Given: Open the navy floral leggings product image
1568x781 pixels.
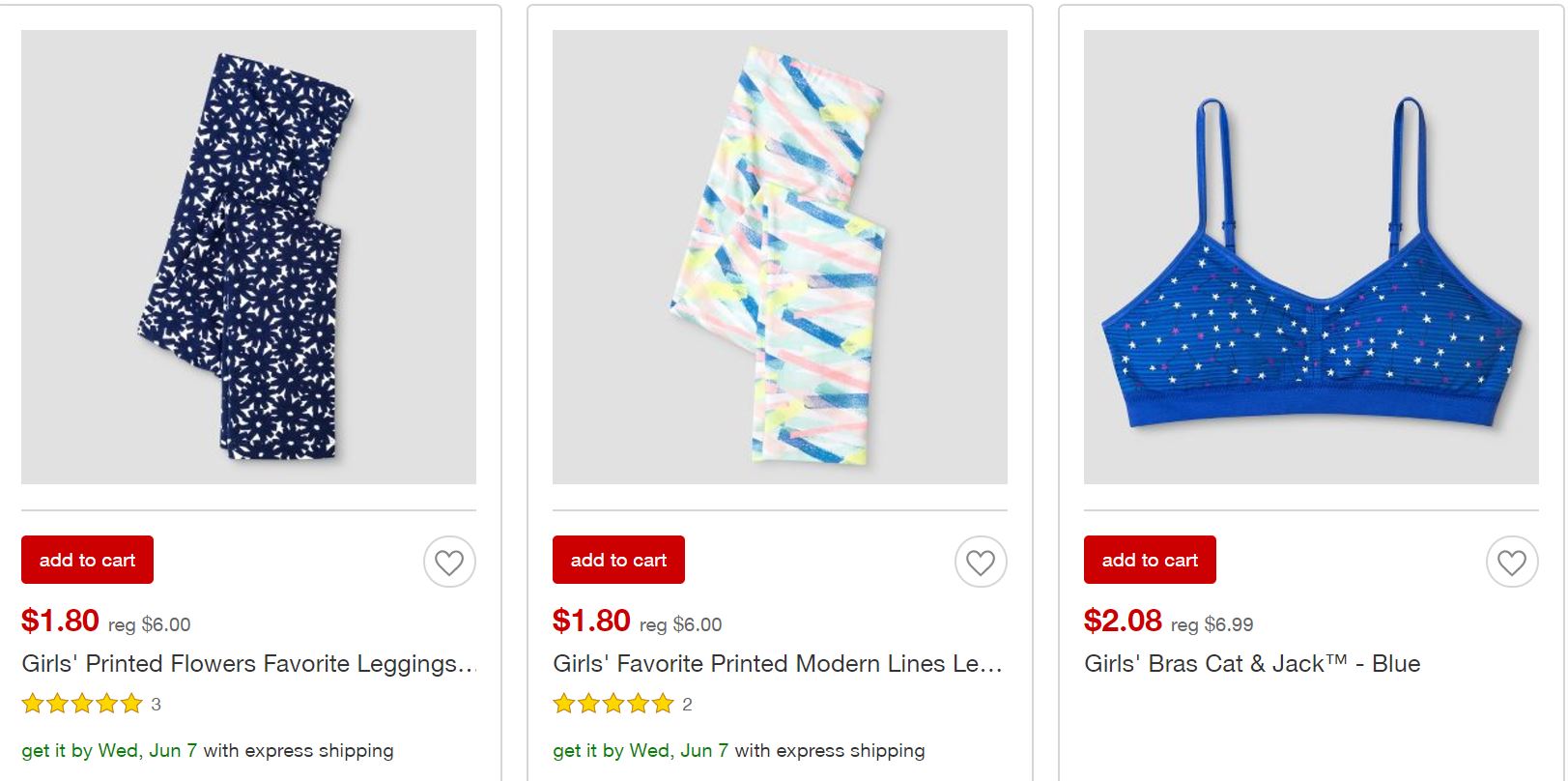Looking at the screenshot, I should click(248, 256).
